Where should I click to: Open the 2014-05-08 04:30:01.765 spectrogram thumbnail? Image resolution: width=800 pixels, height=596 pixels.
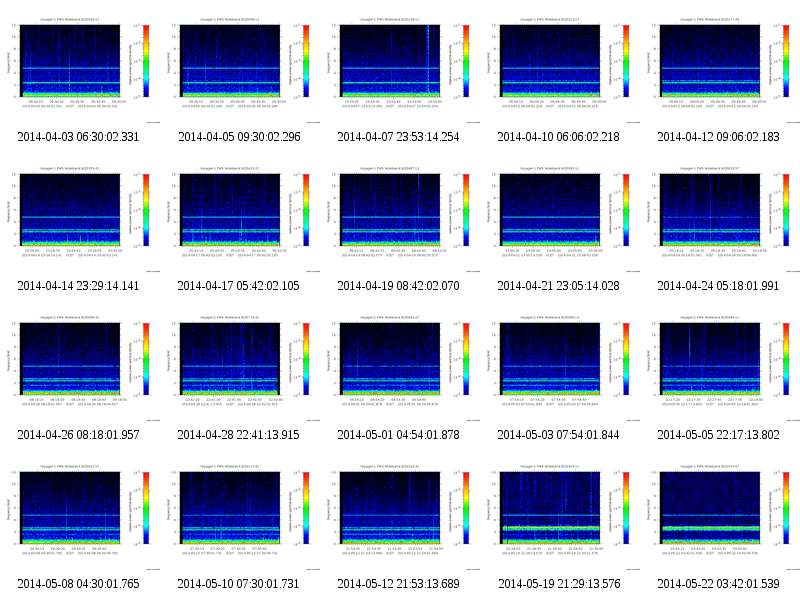pyautogui.click(x=80, y=513)
